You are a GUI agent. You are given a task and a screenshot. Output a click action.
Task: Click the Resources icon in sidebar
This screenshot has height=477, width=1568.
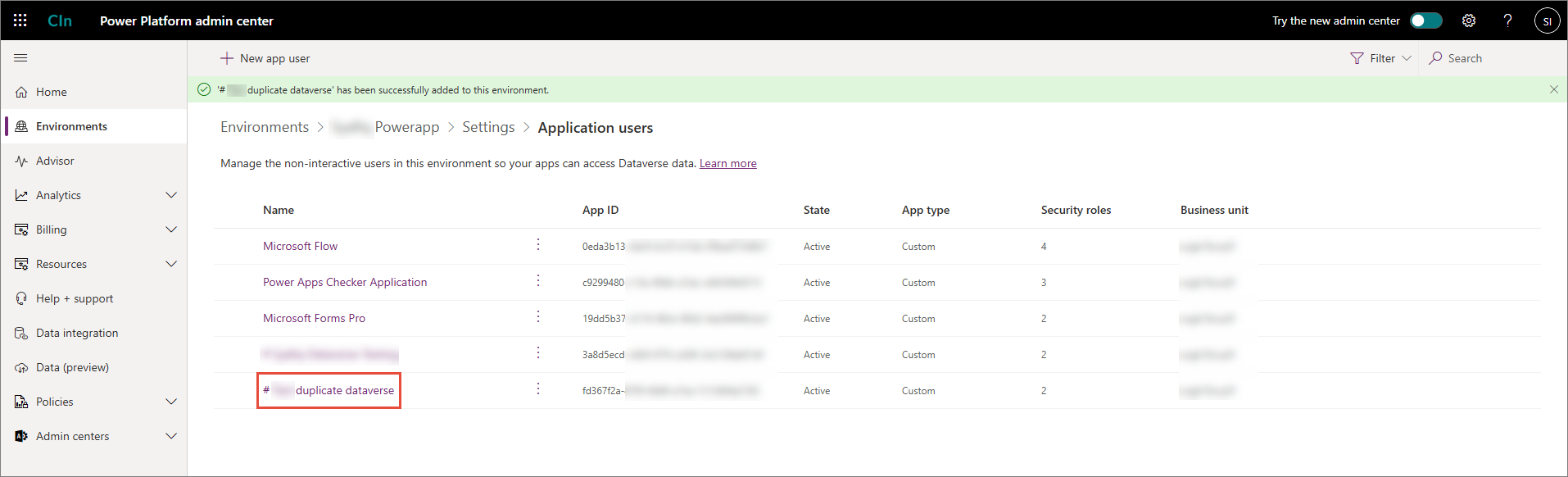coord(21,264)
